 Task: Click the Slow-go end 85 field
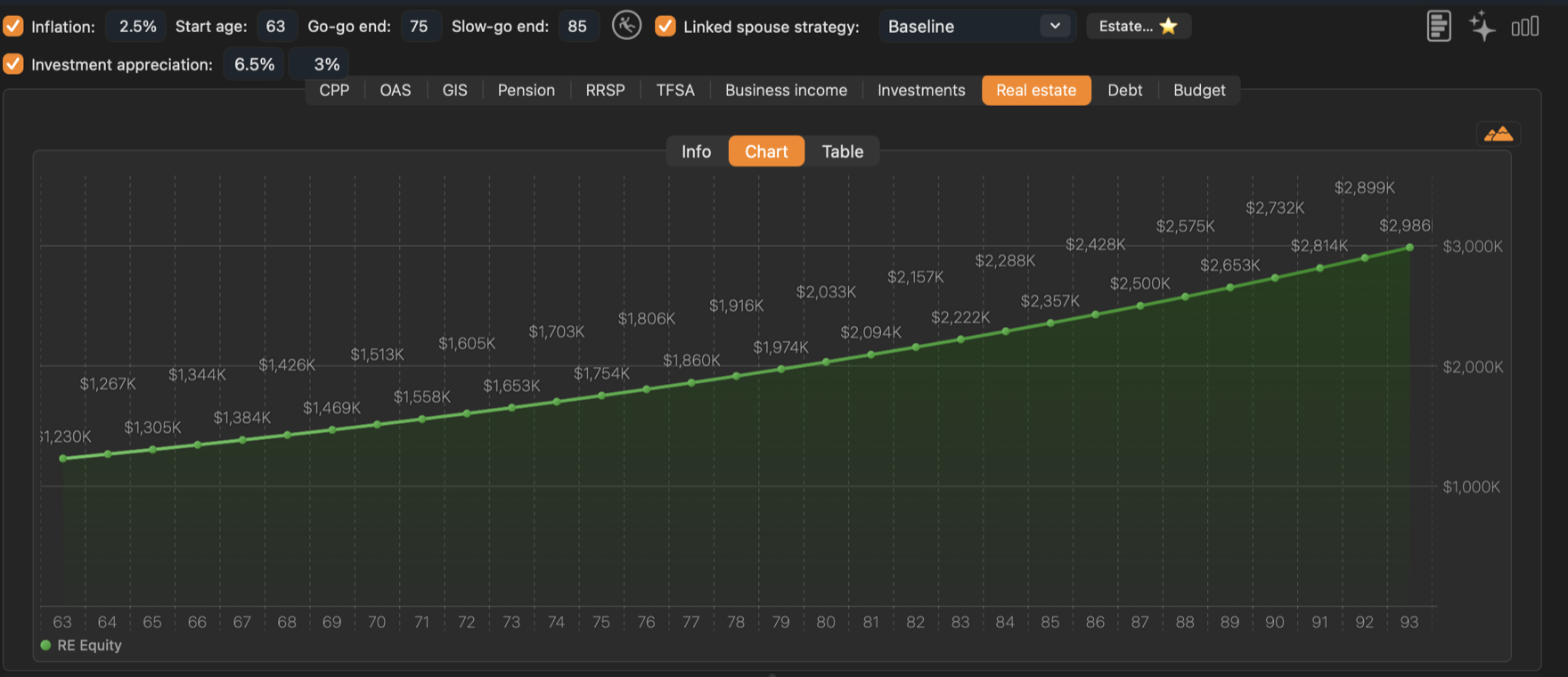[x=577, y=26]
